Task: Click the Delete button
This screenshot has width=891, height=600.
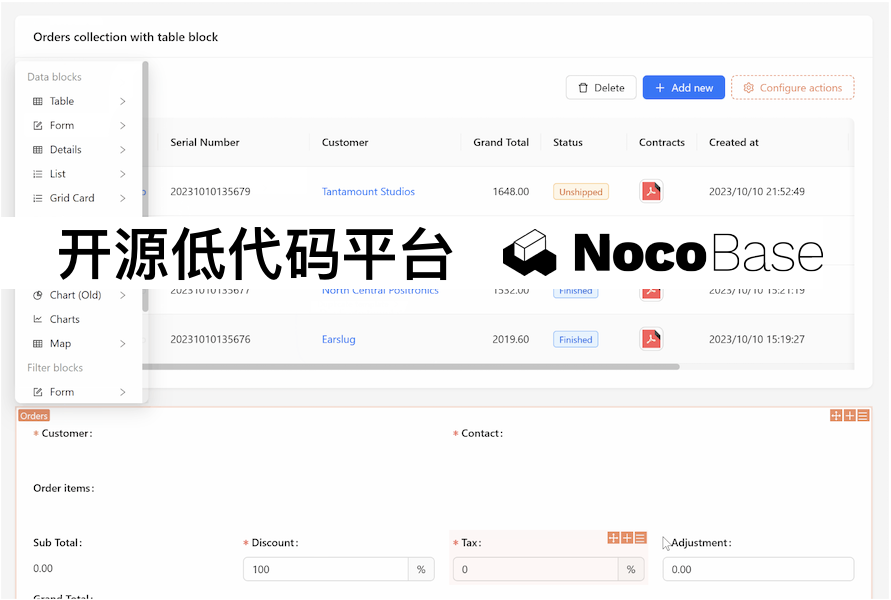Action: (x=601, y=88)
